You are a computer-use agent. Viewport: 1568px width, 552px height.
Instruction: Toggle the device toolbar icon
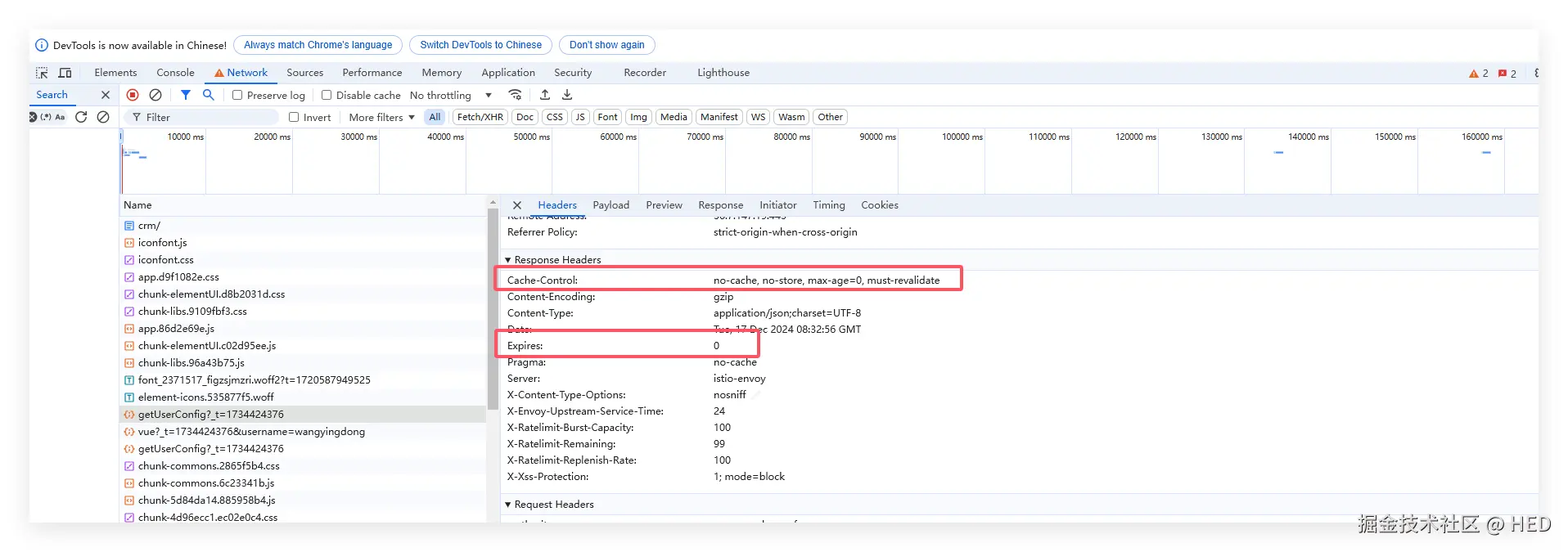click(65, 73)
